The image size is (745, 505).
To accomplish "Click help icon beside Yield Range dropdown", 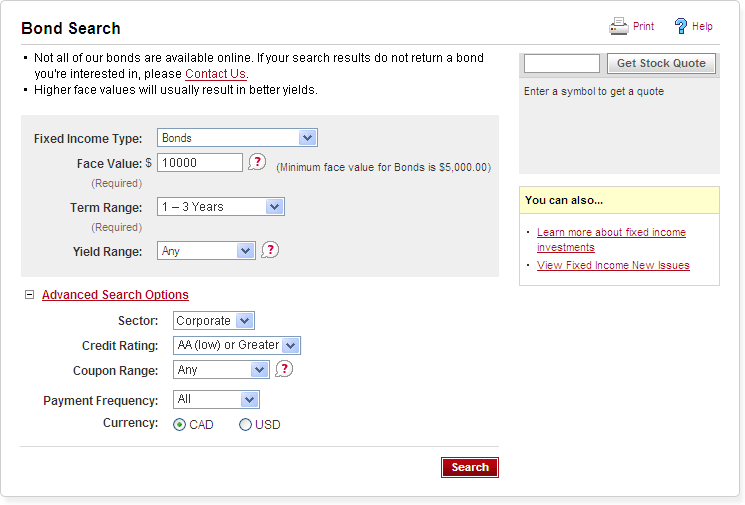I will click(269, 250).
